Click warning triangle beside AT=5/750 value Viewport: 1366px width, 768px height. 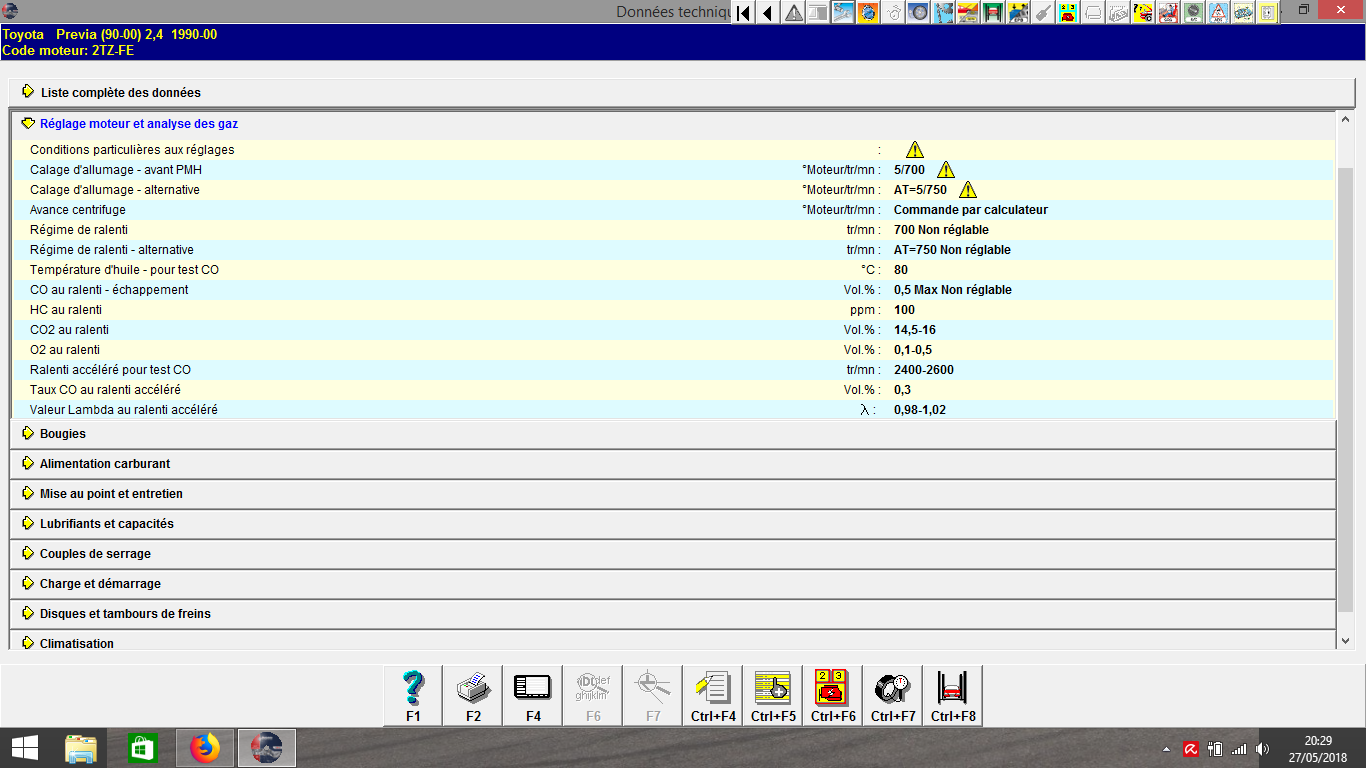[968, 190]
